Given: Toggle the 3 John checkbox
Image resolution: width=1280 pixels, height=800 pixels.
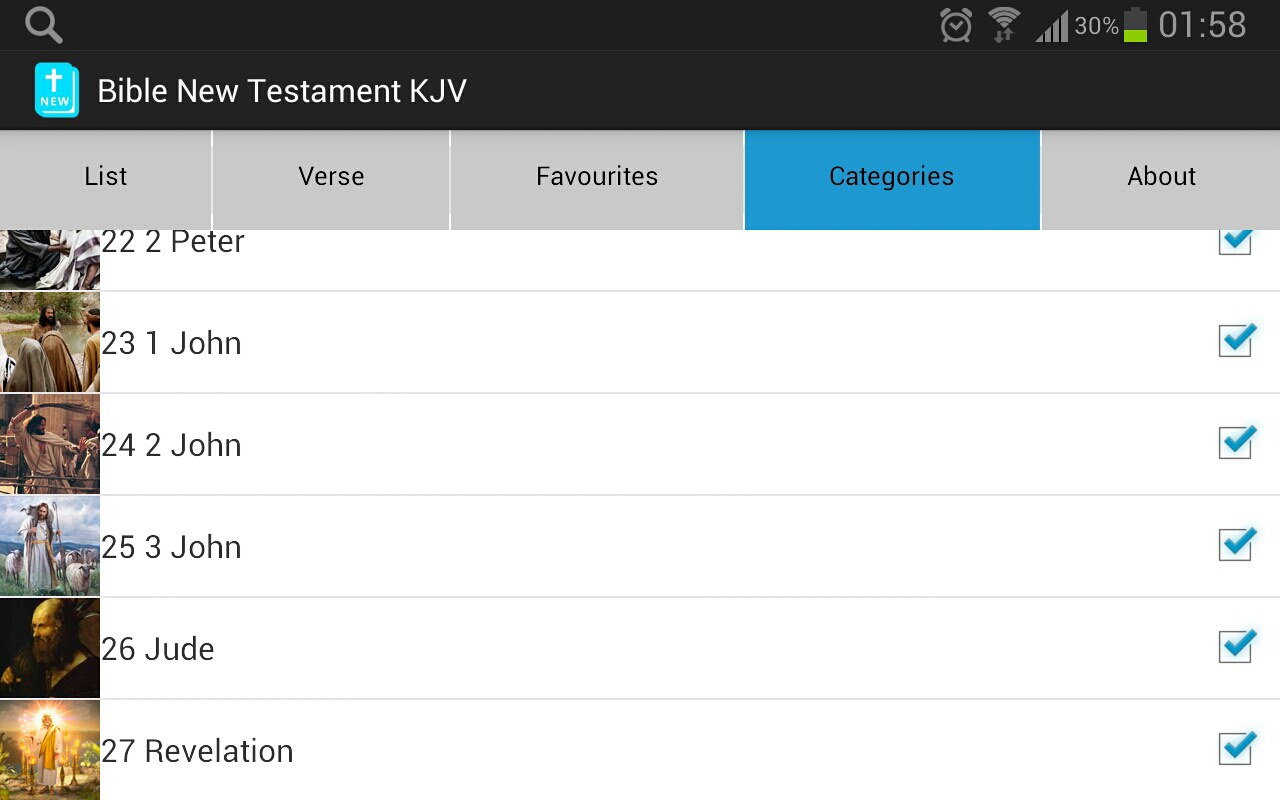Looking at the screenshot, I should [x=1236, y=545].
